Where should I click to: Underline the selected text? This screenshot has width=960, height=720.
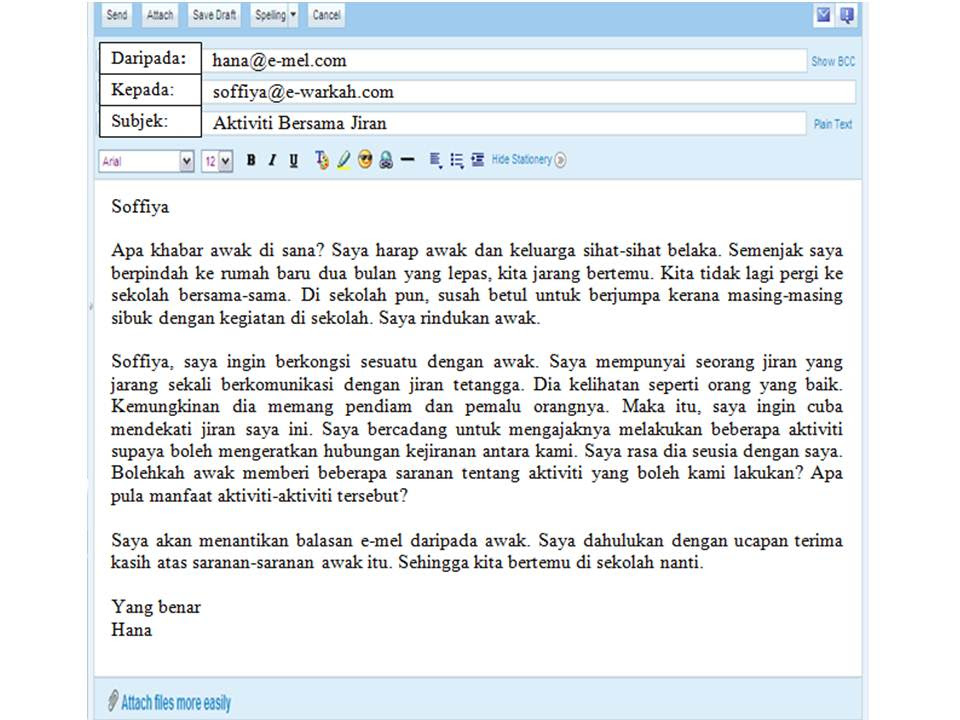coord(293,160)
